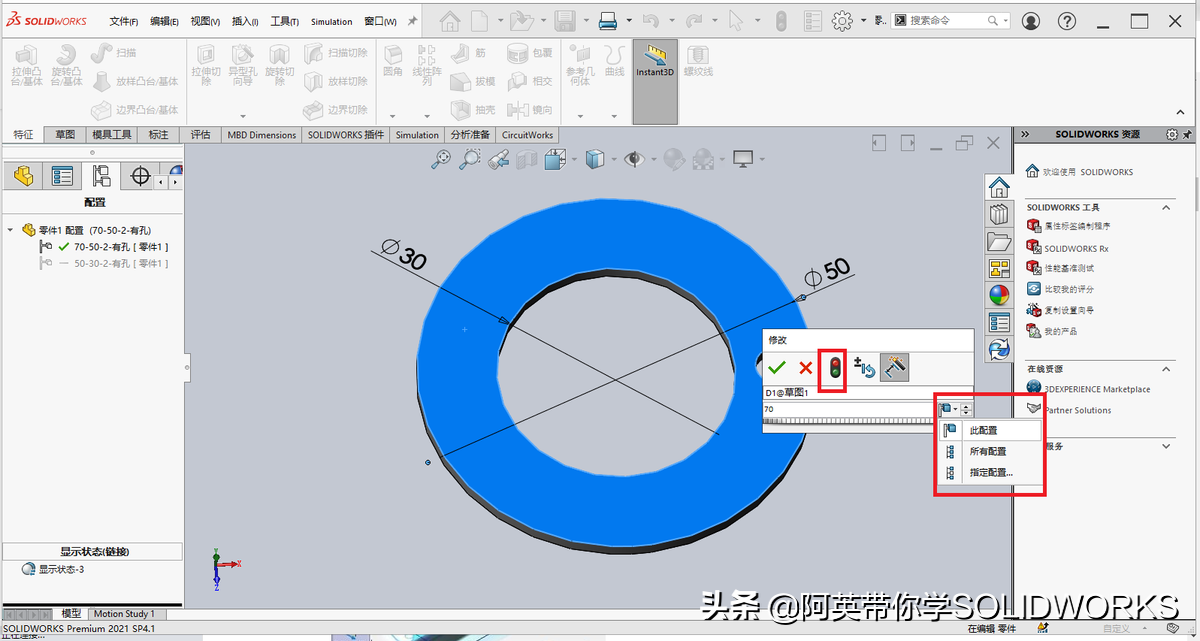The width and height of the screenshot is (1200, 641).
Task: Click the Home icon in the top toolbar
Action: (x=451, y=21)
